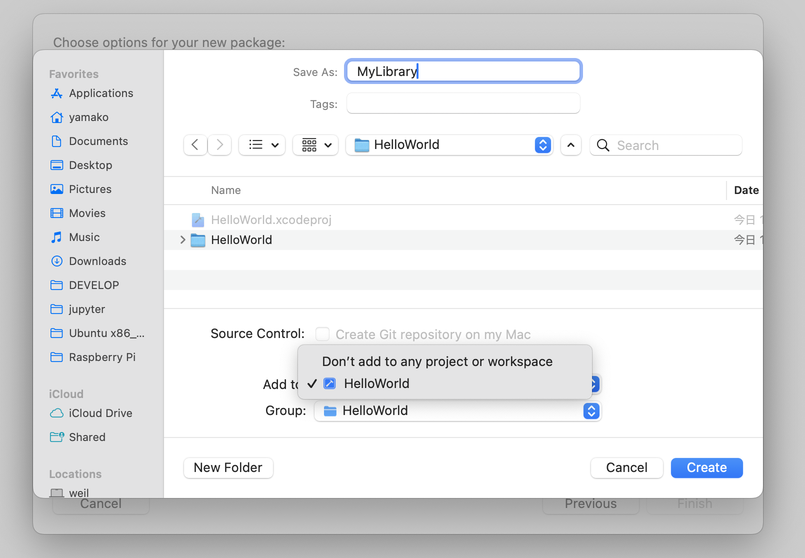Expand the HelloWorld folder disclosure triangle
This screenshot has width=805, height=558.
point(182,240)
